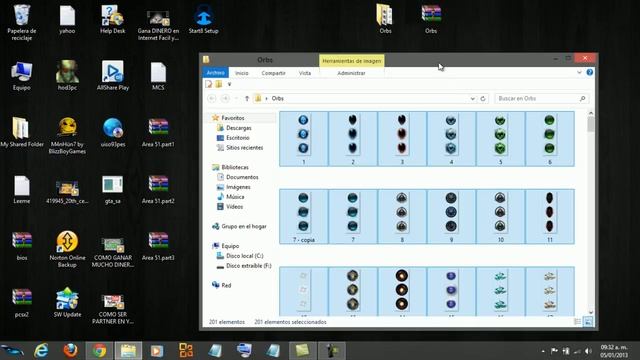This screenshot has width=640, height=360.
Task: Open the Archivo ribbon tab
Action: [216, 73]
